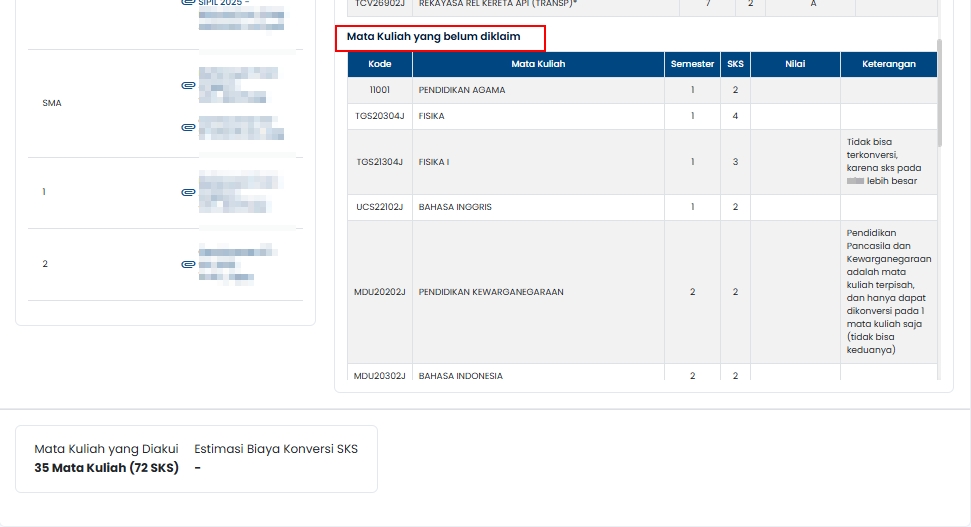
Task: Click the 35 Mata Kuliah (72 SKS) summary
Action: [106, 468]
